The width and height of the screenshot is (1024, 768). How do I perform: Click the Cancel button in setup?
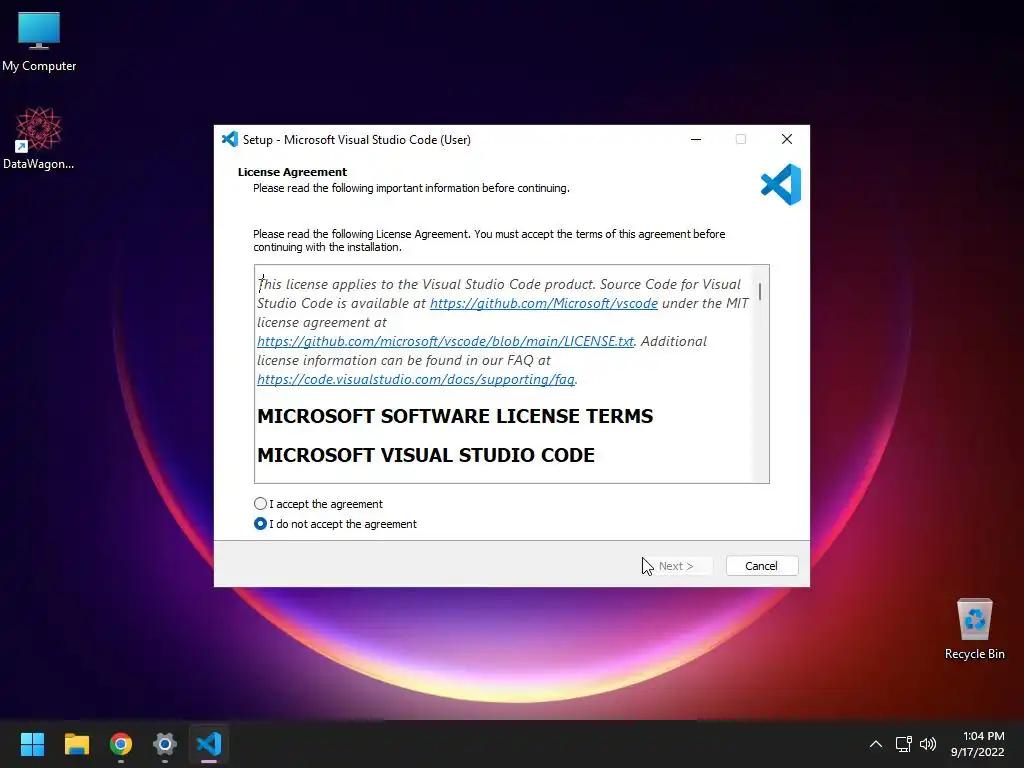pos(761,566)
